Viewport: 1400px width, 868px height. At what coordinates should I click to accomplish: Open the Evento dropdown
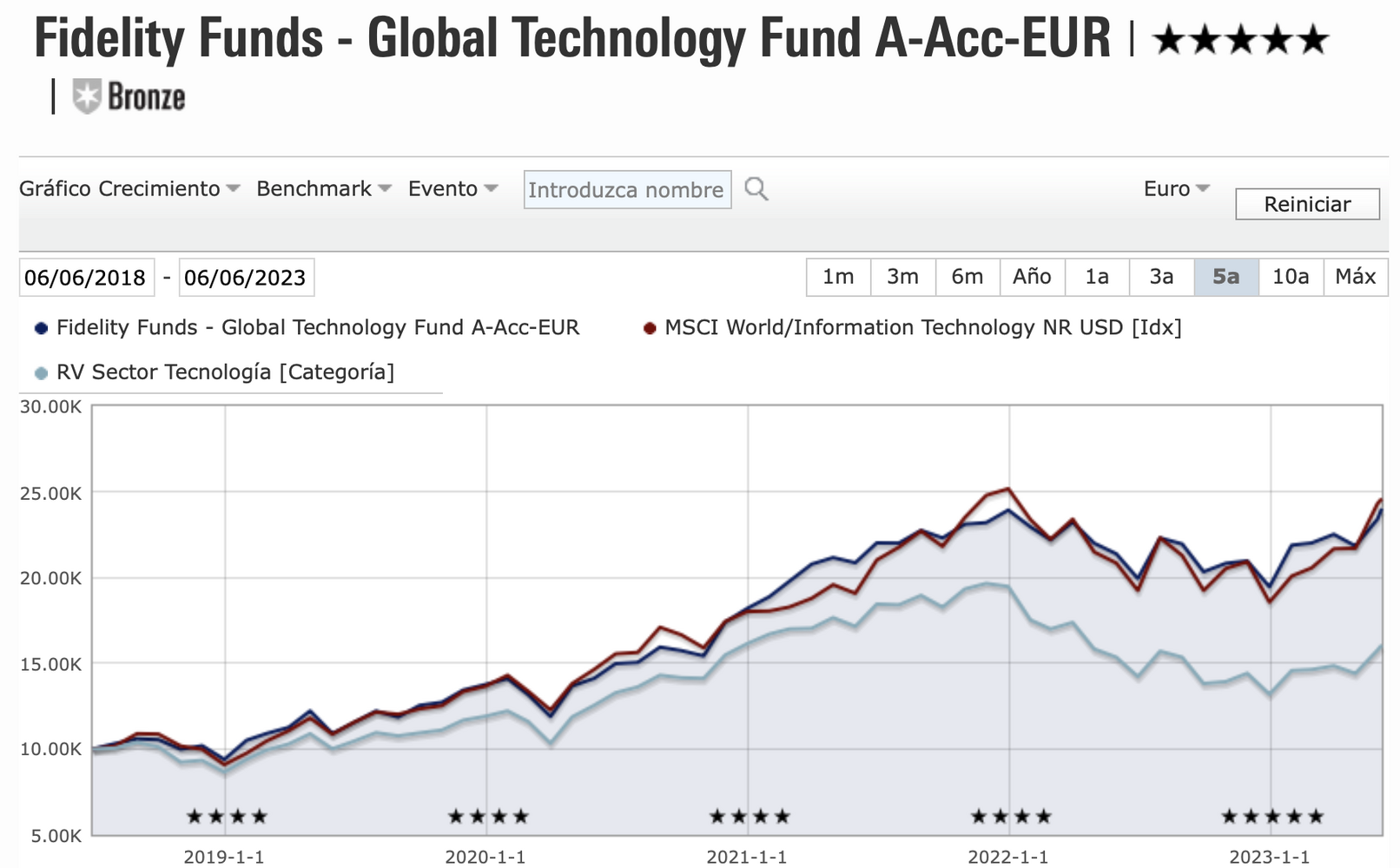(x=452, y=188)
